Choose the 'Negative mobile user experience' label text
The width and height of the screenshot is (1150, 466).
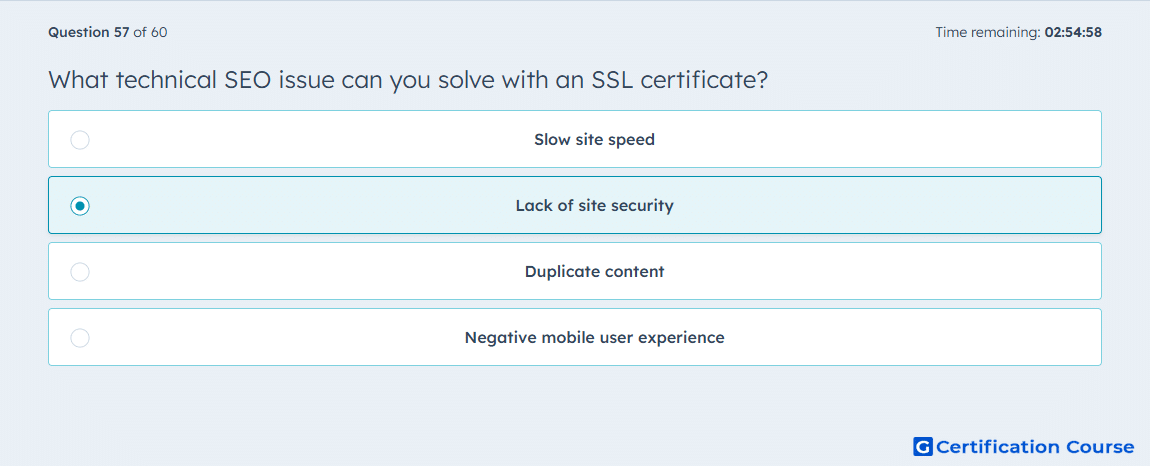coord(594,338)
